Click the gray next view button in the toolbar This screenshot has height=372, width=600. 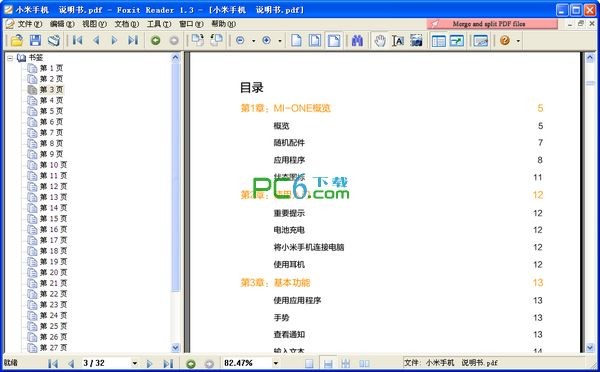174,40
